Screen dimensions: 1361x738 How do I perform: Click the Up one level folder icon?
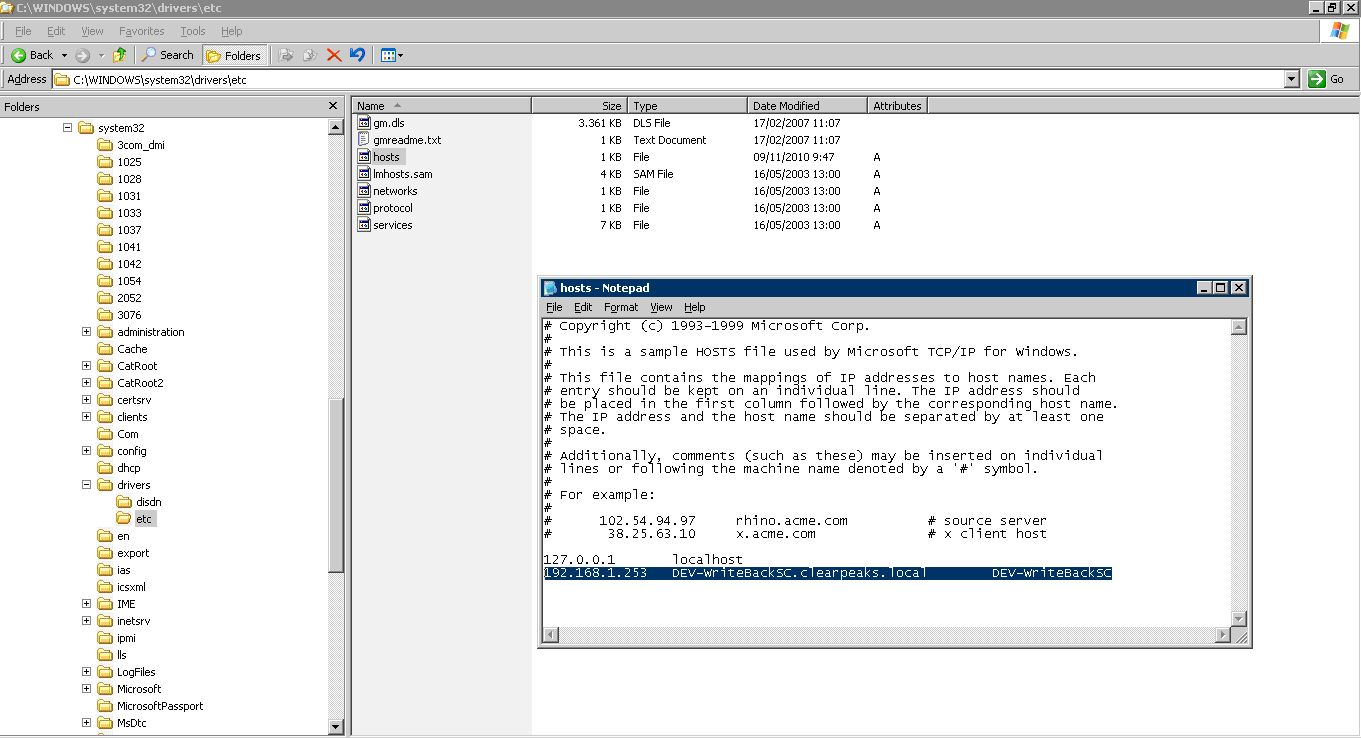[120, 55]
